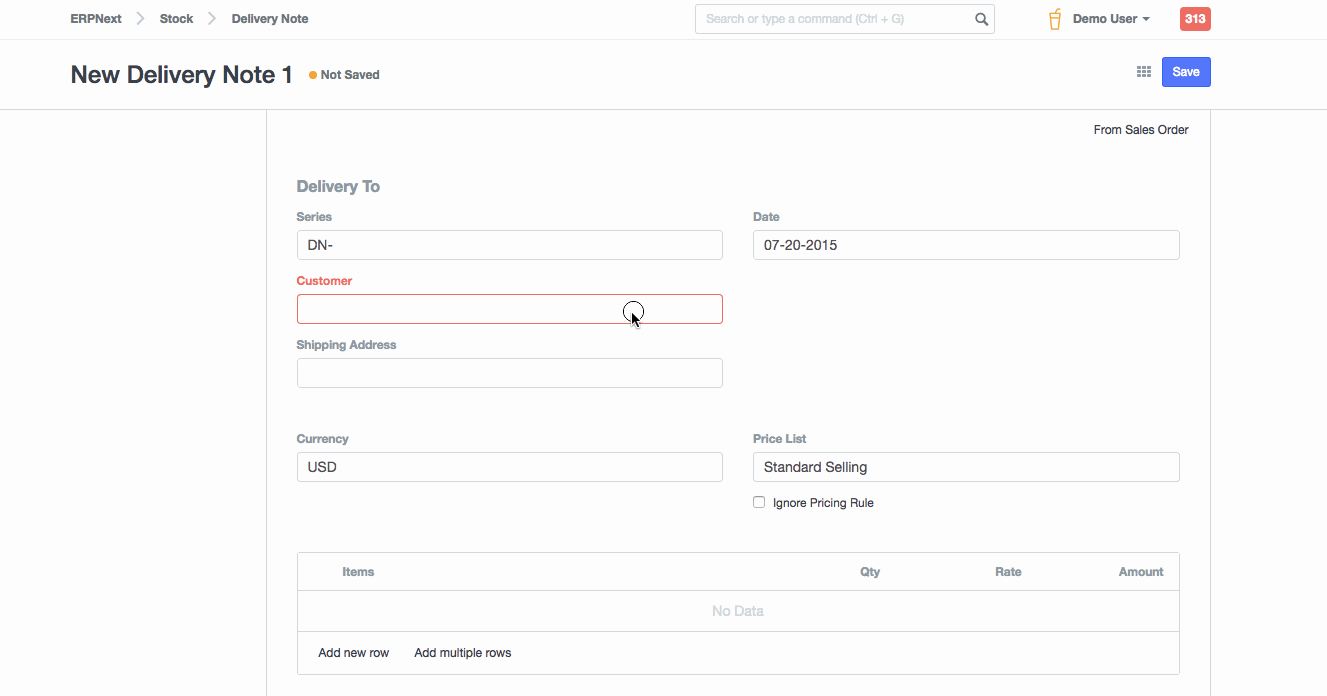The width and height of the screenshot is (1327, 696).
Task: Click the Shipping Address field
Action: point(509,373)
